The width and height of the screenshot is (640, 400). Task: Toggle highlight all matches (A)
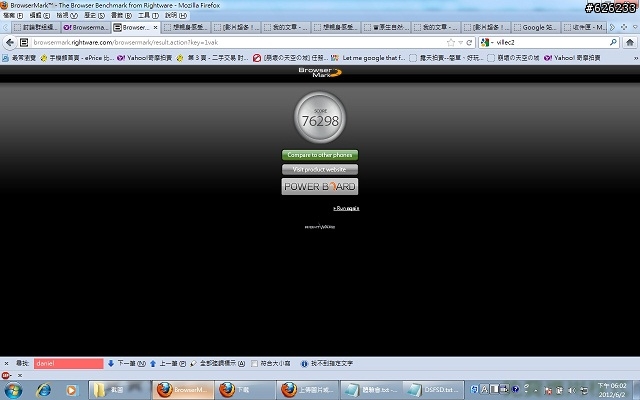(x=218, y=363)
